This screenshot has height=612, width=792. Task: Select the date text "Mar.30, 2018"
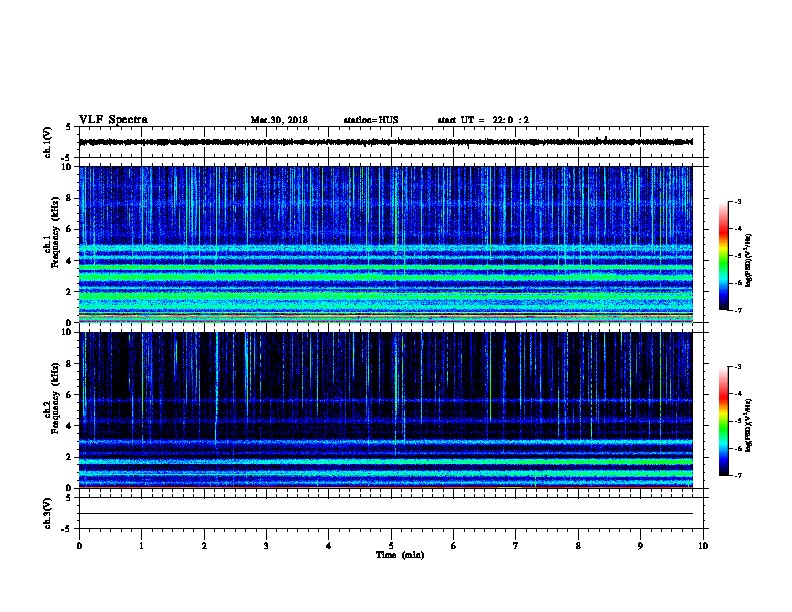279,120
